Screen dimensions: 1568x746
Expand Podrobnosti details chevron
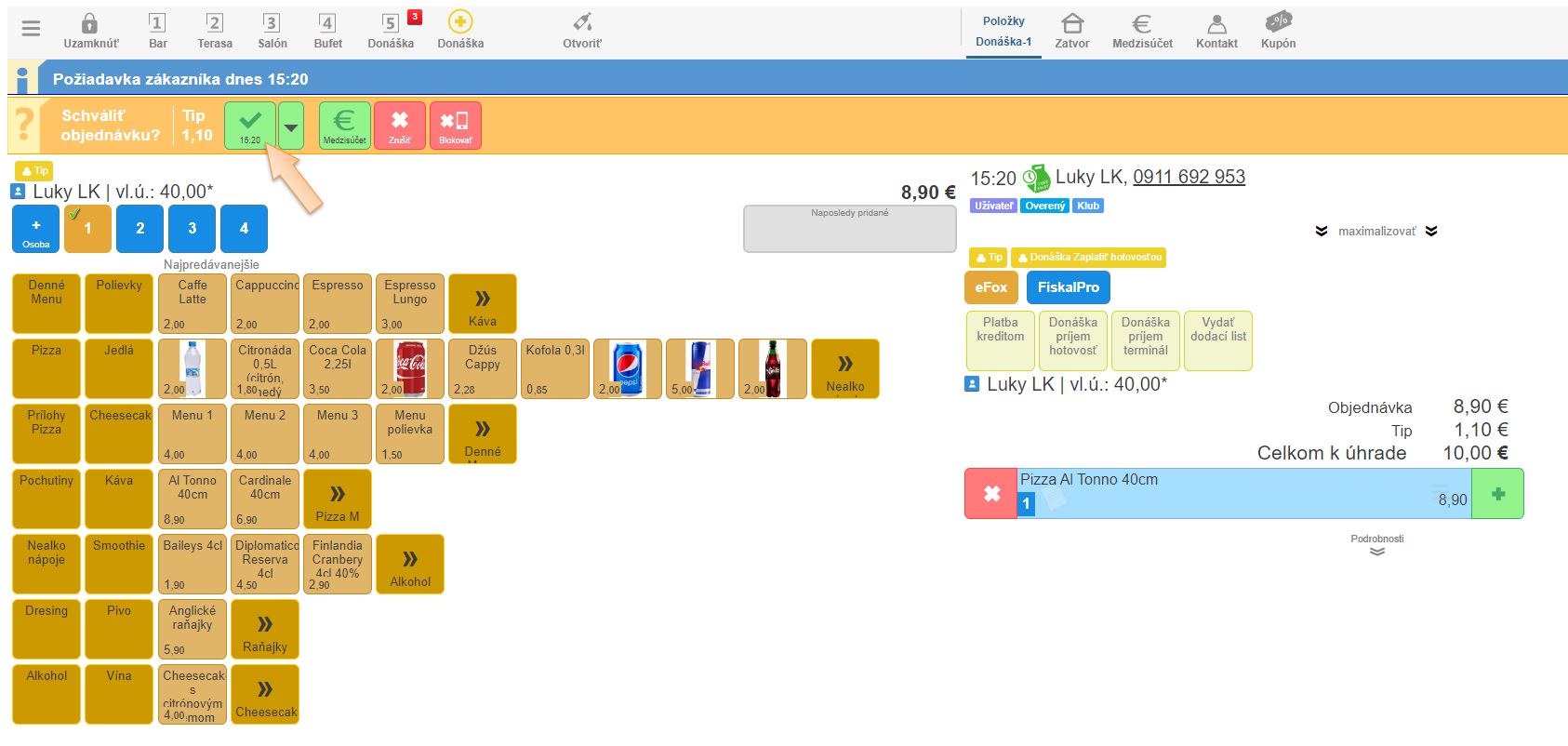click(x=1377, y=552)
